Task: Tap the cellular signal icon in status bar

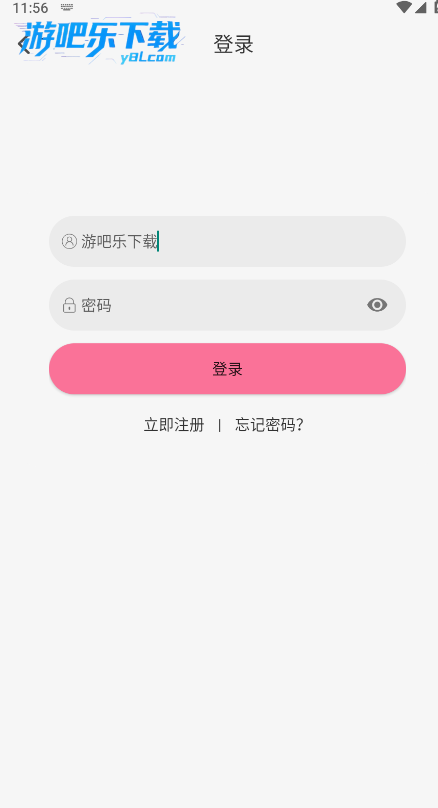Action: (x=420, y=7)
